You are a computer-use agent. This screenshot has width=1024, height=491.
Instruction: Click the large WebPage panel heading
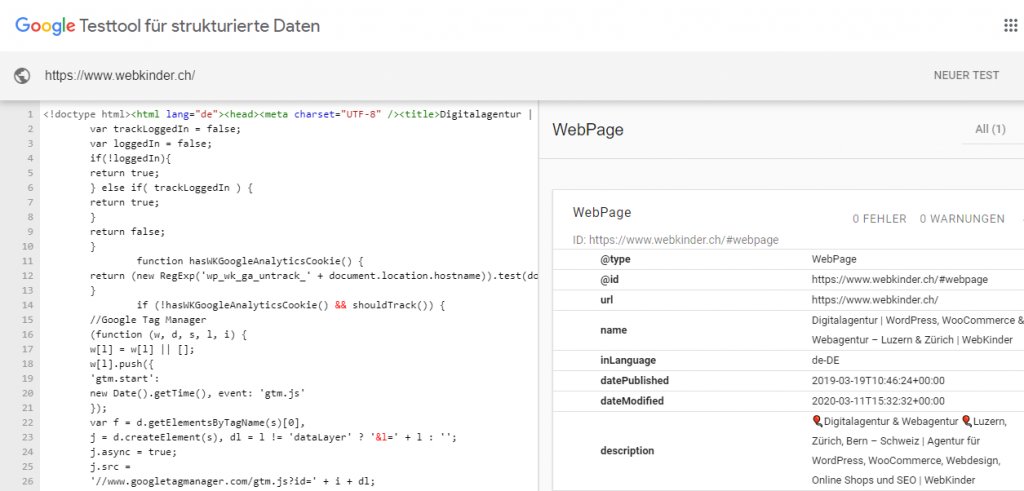pos(588,130)
